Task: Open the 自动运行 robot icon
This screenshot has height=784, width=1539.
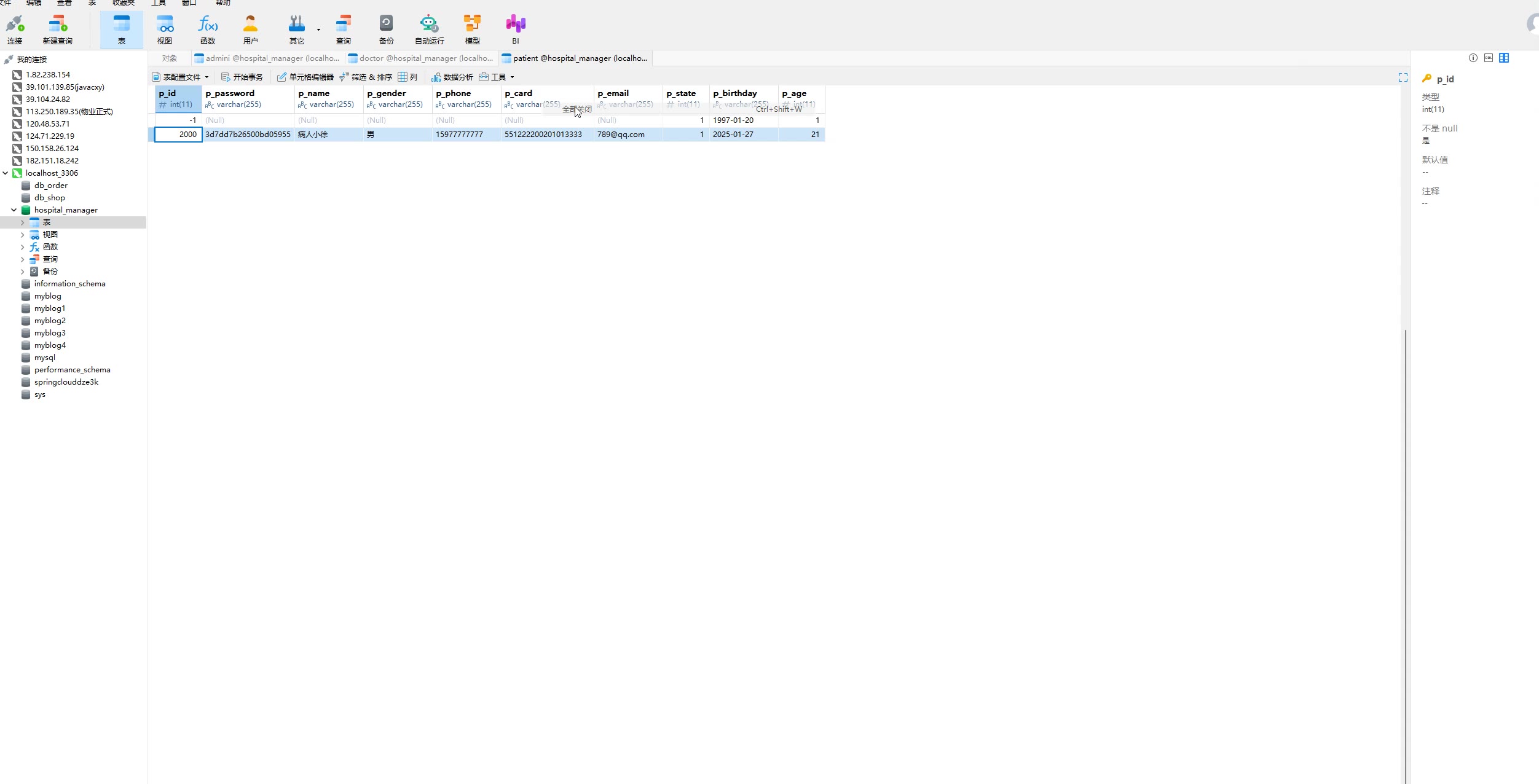Action: click(x=429, y=29)
